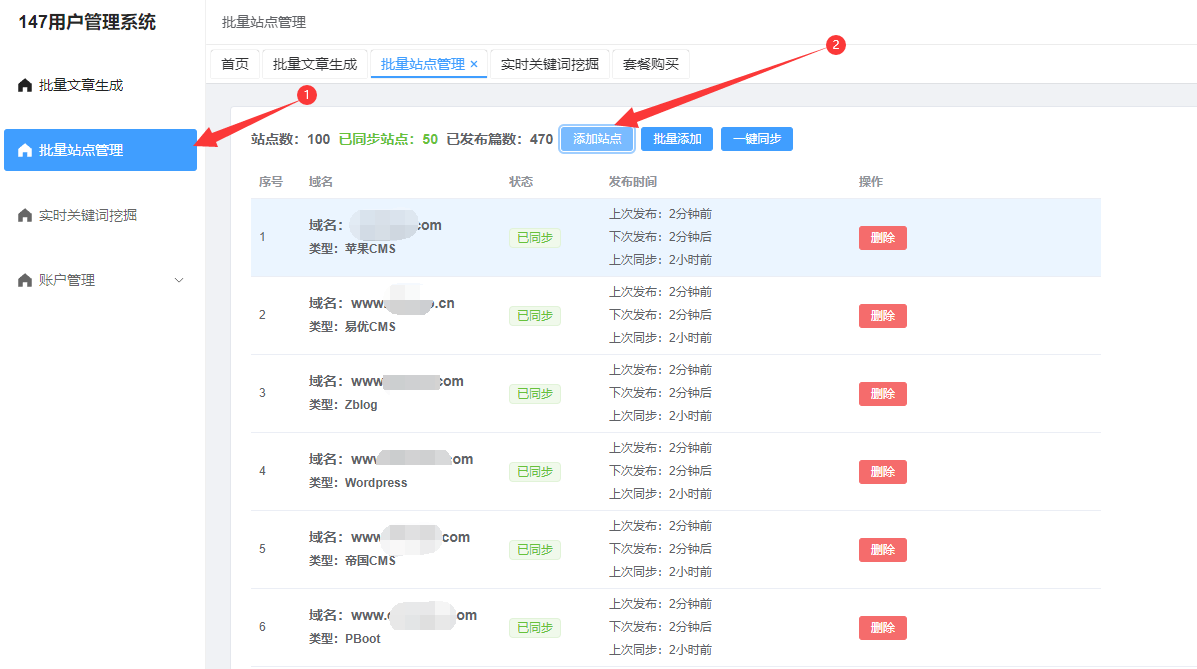Click 类型: PBoot text
Image resolution: width=1197 pixels, height=669 pixels.
coord(344,638)
